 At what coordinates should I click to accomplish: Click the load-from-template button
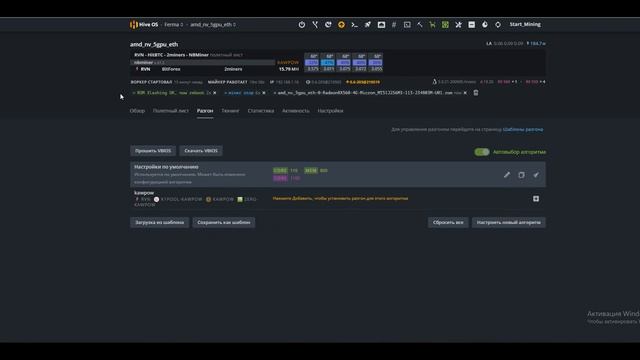(160, 222)
